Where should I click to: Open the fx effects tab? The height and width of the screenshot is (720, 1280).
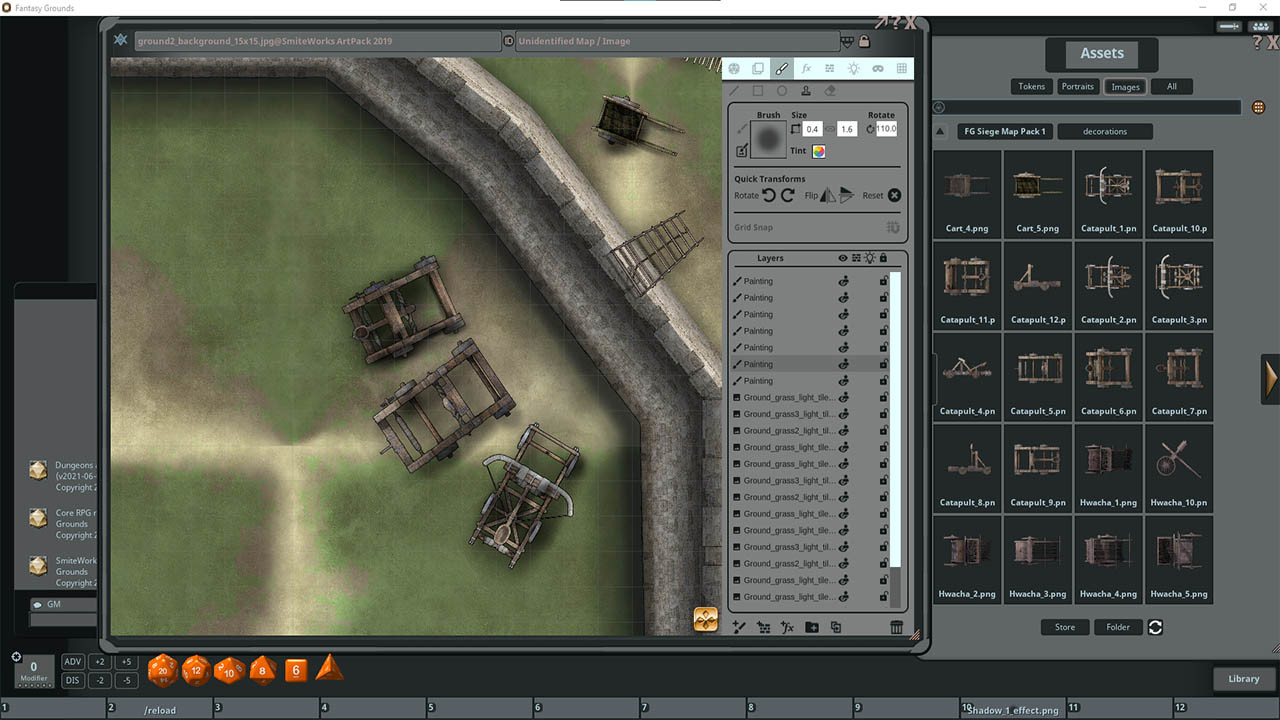point(806,69)
